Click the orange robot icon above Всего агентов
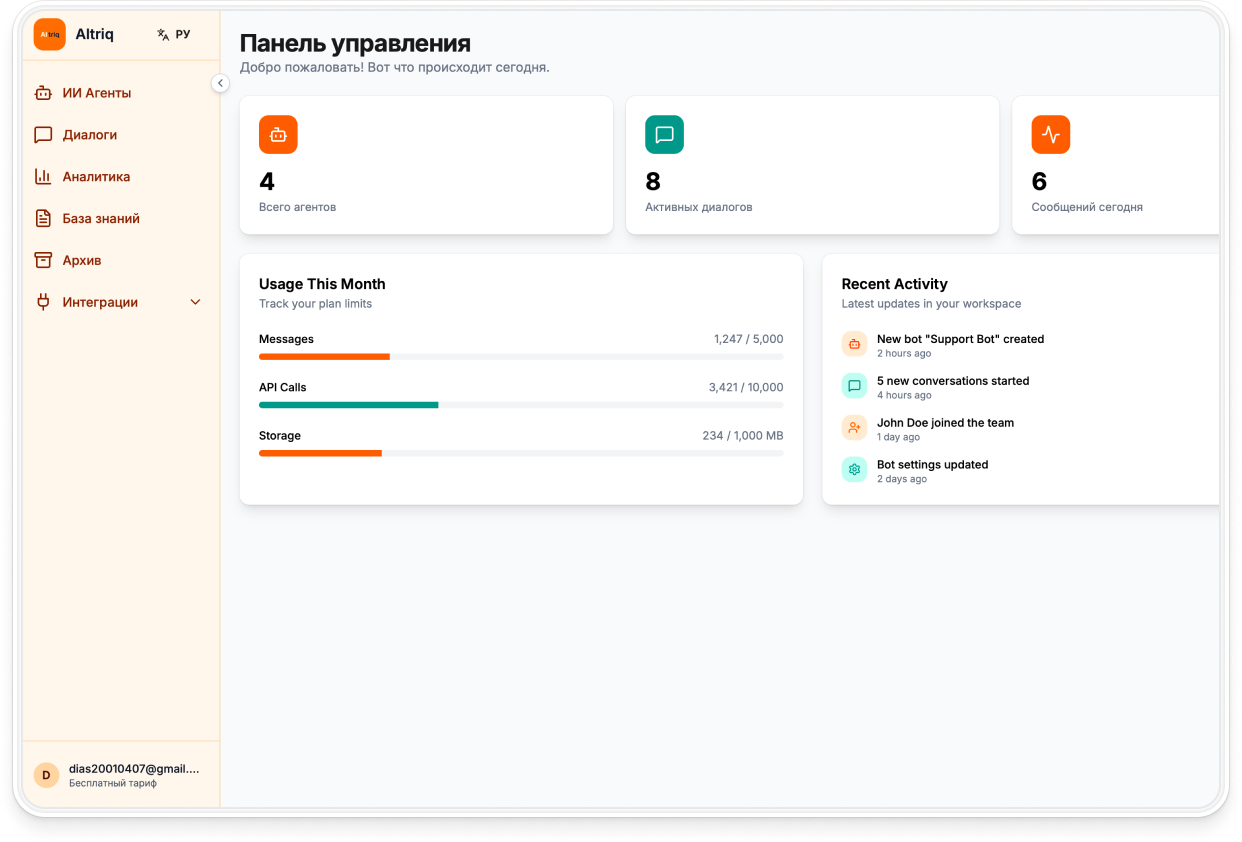 click(x=278, y=135)
